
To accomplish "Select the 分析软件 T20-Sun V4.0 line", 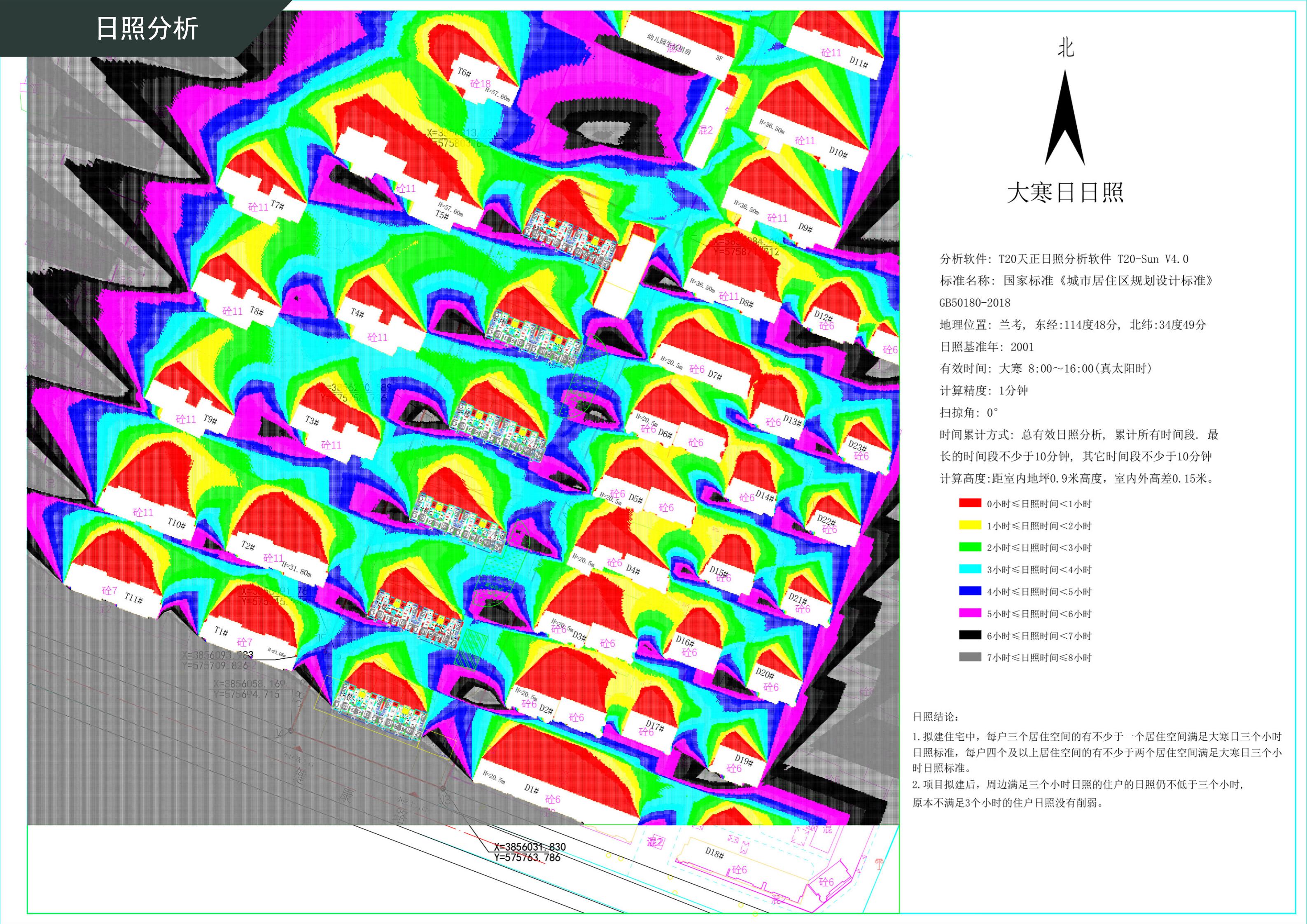I will [x=1064, y=259].
